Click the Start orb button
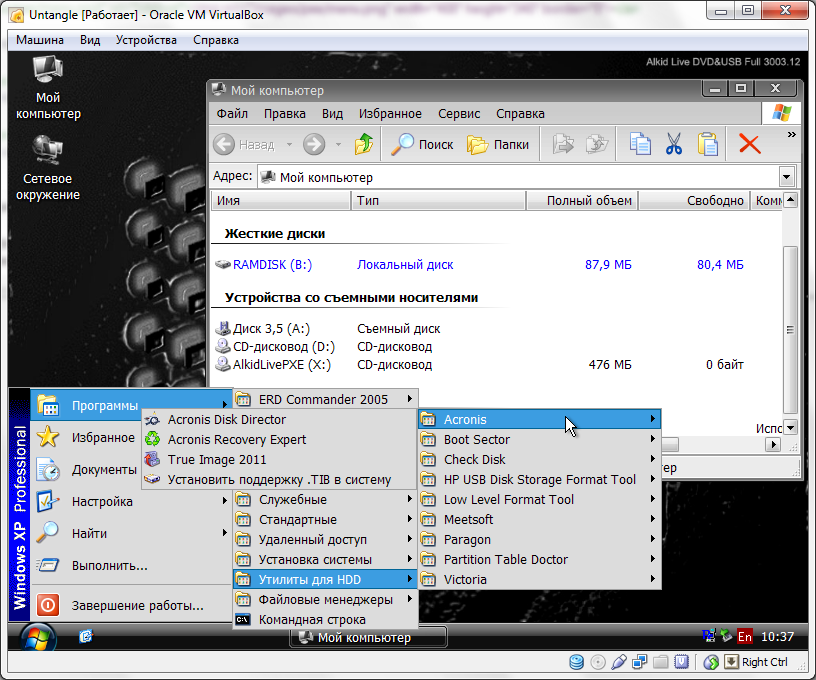 37,636
